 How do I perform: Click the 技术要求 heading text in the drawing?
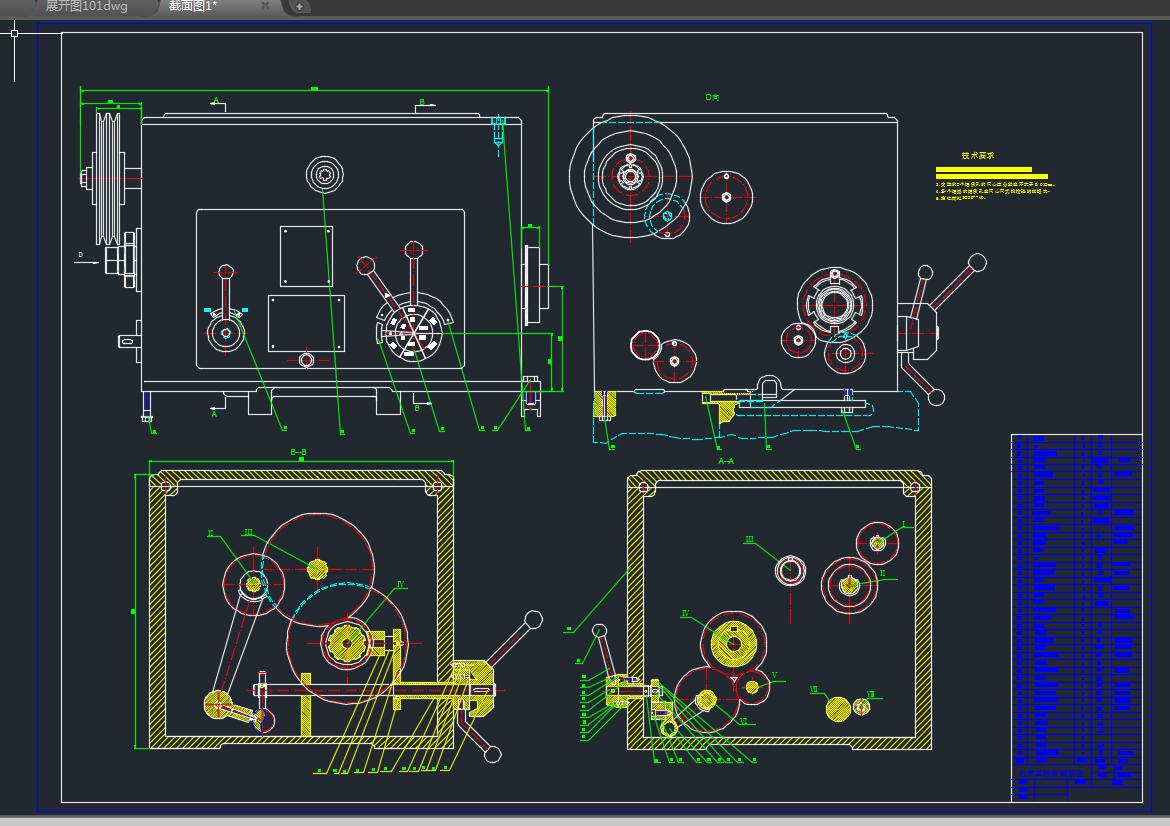(977, 155)
